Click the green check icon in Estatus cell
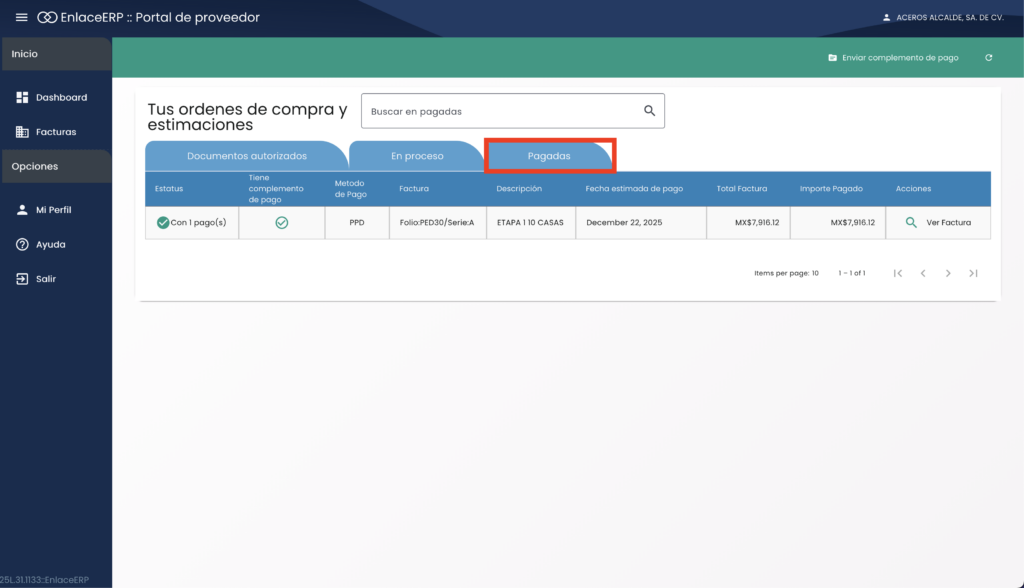The height and width of the screenshot is (588, 1024). 163,223
